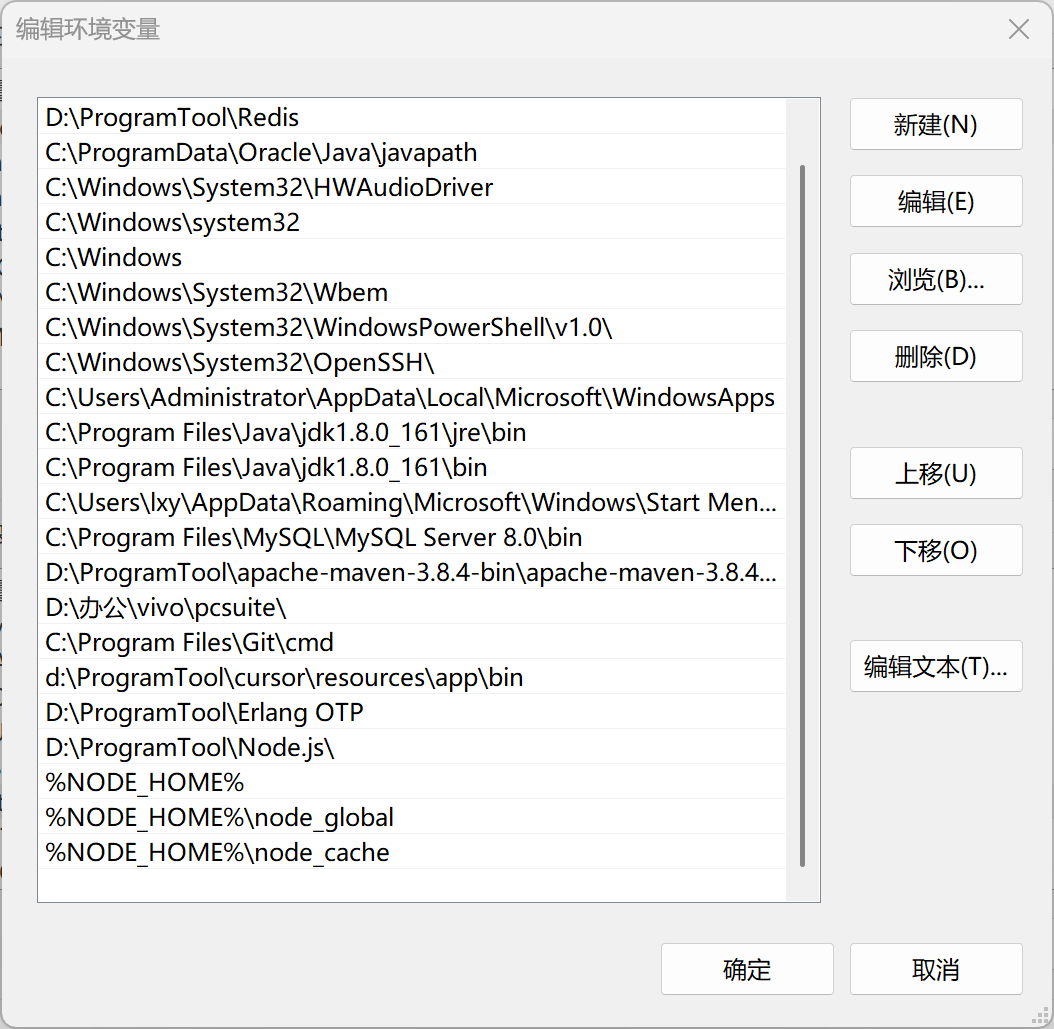Select C:\Windows\System32\HWAudioDriver entry
1054x1029 pixels.
[x=412, y=187]
